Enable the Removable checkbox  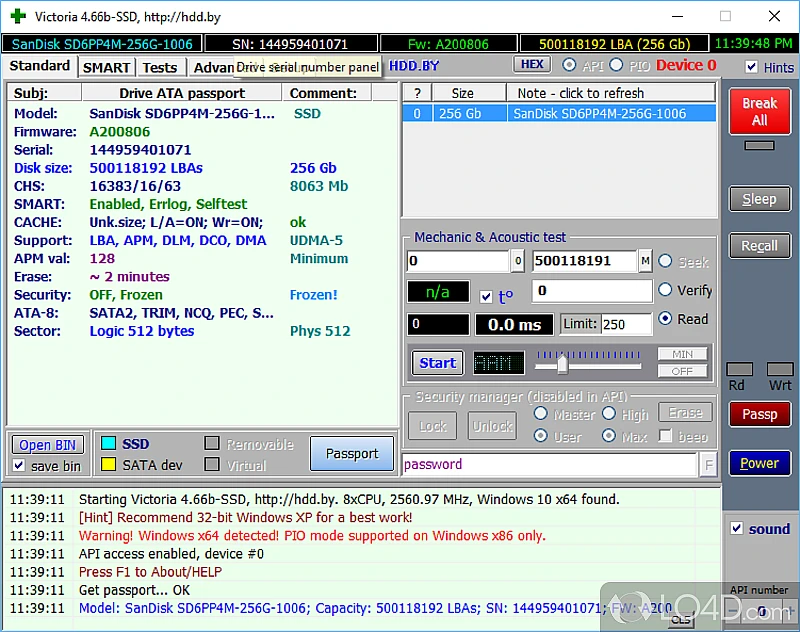212,443
